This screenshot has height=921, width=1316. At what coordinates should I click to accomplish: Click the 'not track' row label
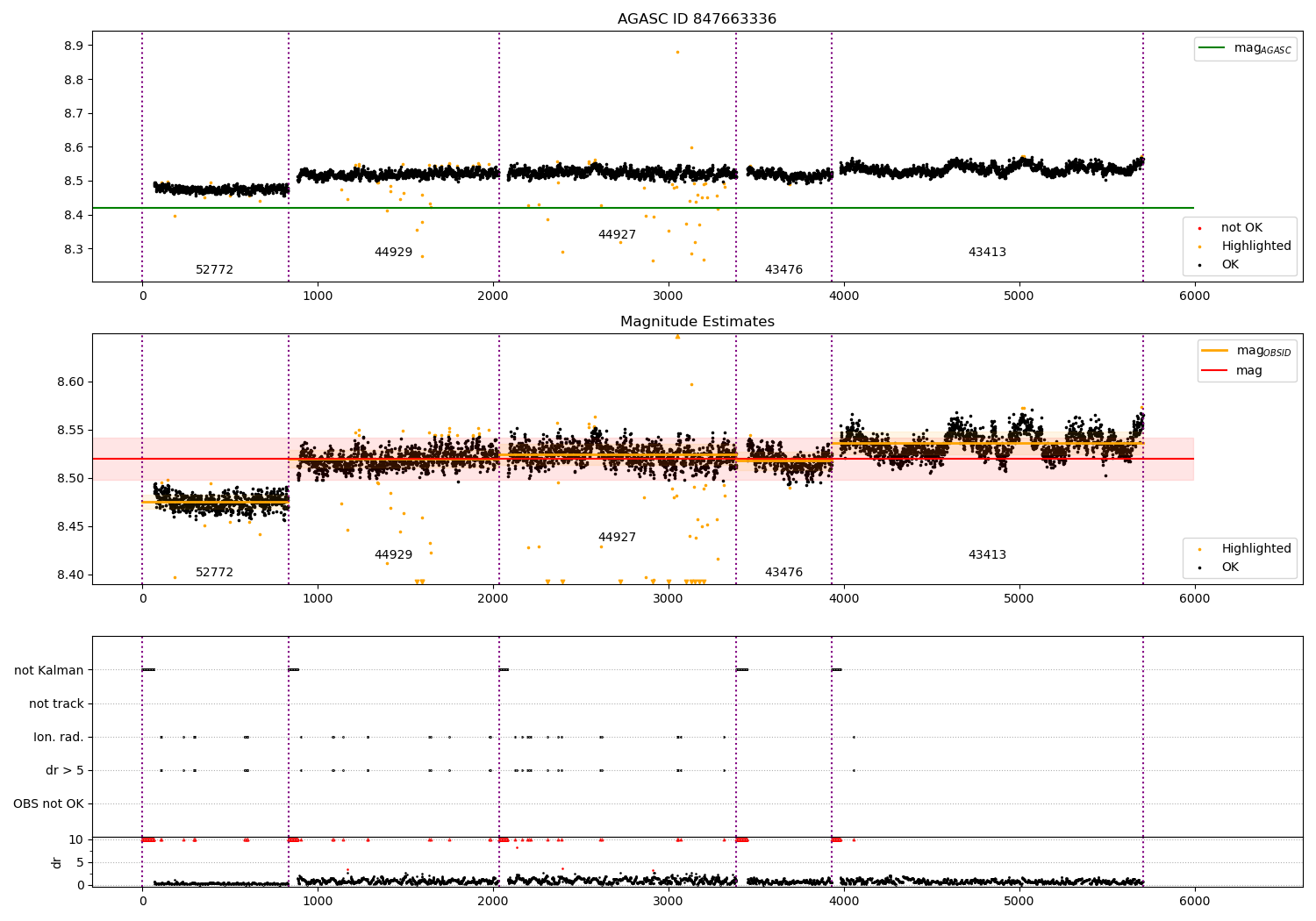coord(56,703)
